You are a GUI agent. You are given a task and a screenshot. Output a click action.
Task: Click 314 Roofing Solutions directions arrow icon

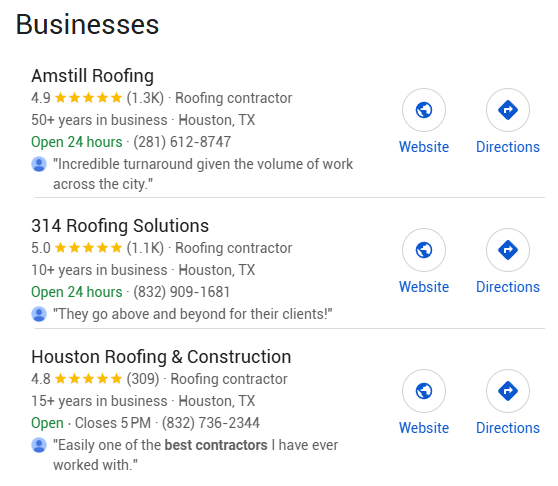tap(508, 250)
